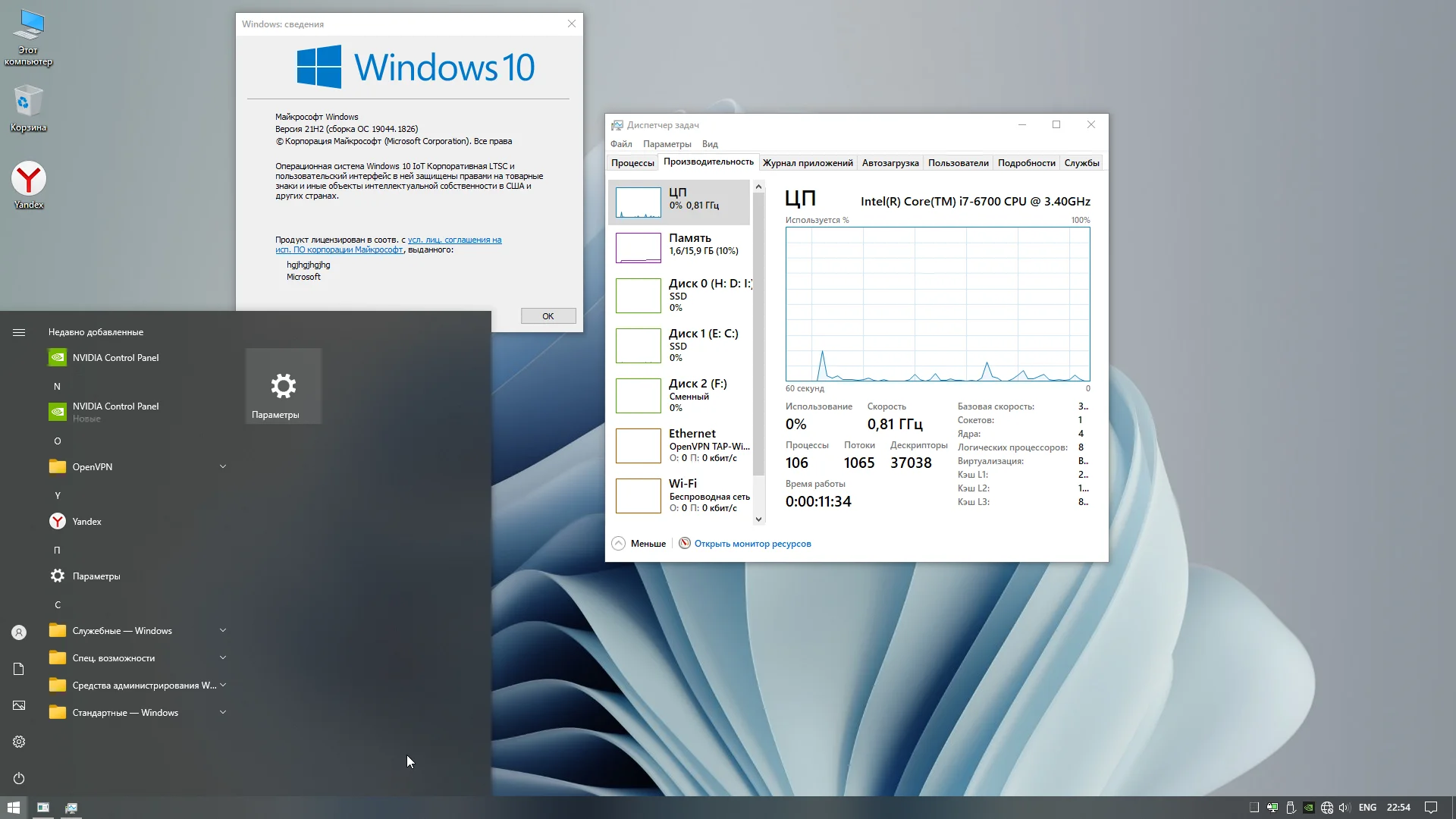
Task: Click the user account icon in Start sidebar
Action: pyautogui.click(x=19, y=632)
